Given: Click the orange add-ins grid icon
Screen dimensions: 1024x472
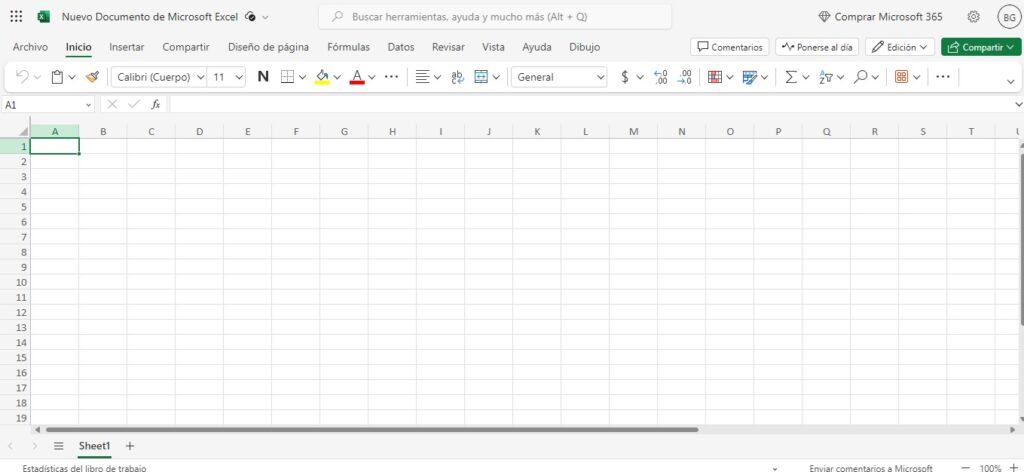Looking at the screenshot, I should point(902,77).
